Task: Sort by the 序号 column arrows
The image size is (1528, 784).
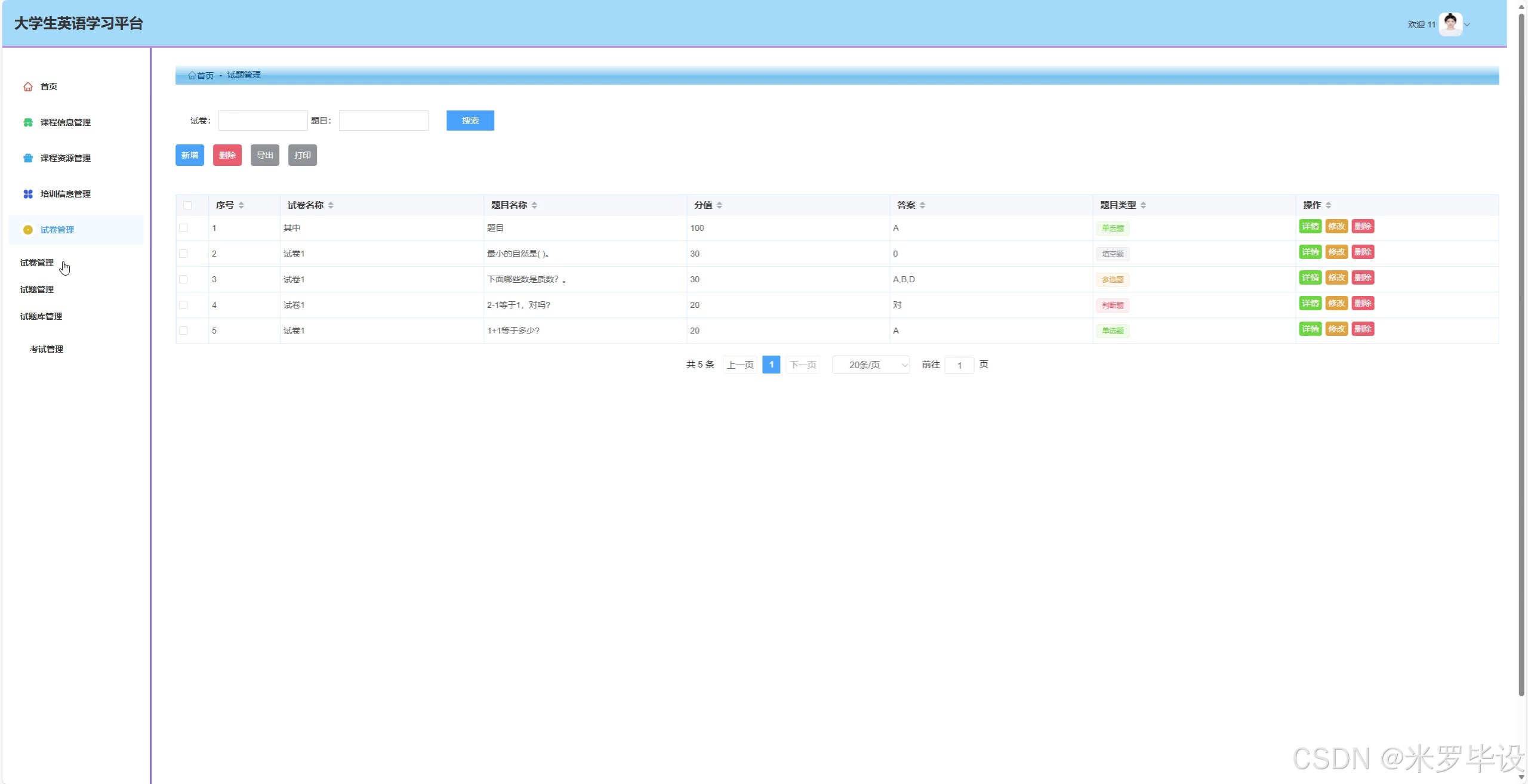Action: (x=241, y=205)
